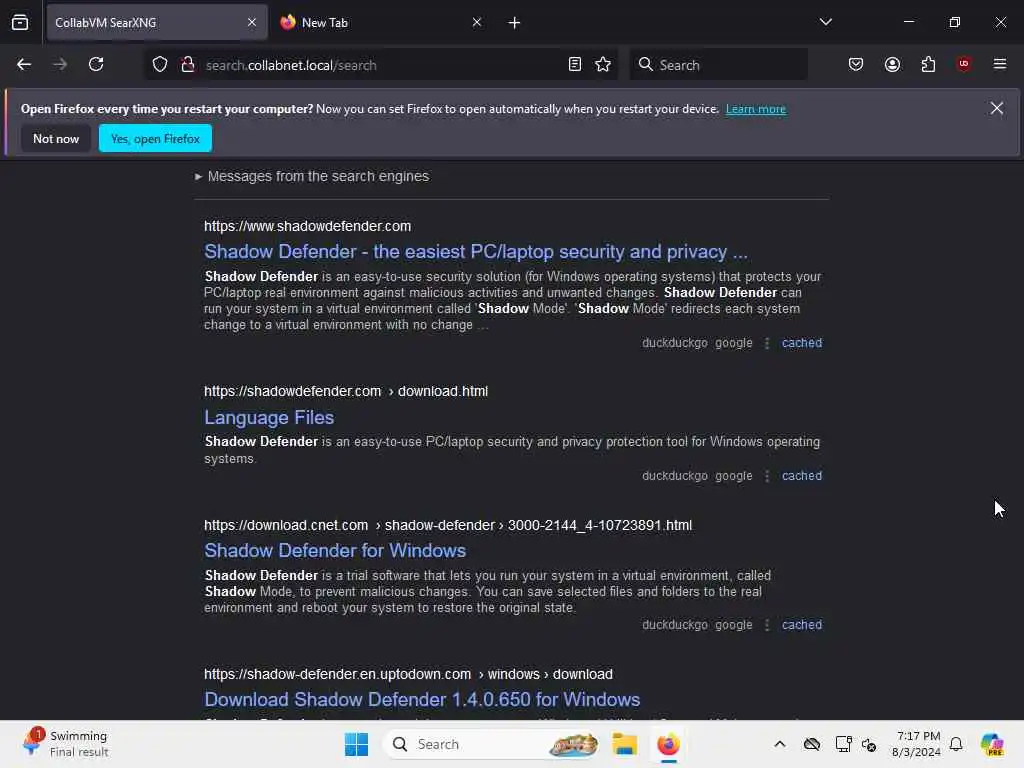The height and width of the screenshot is (768, 1024).
Task: Click Firefox icon in taskbar
Action: 668,744
